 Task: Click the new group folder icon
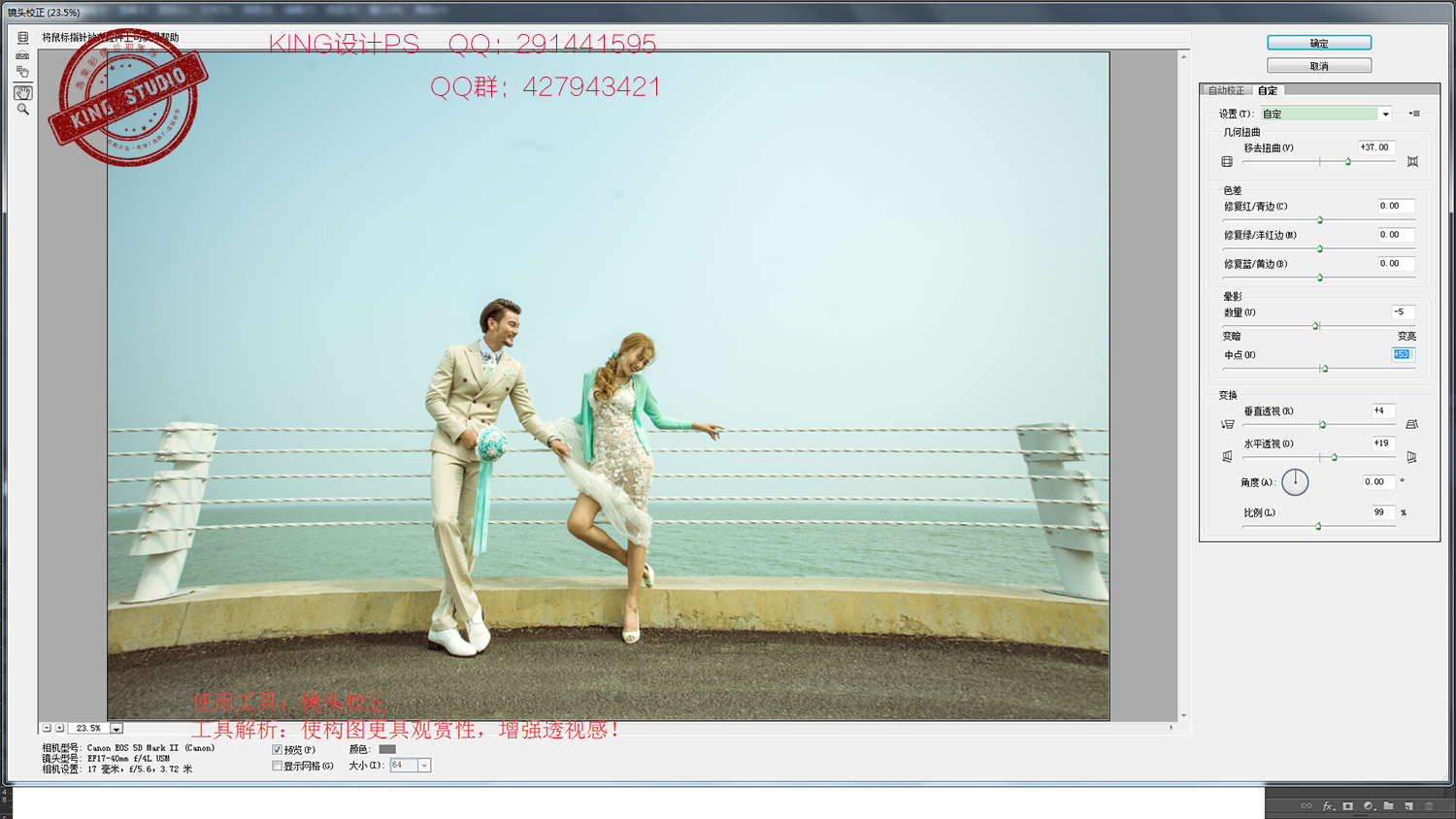click(x=1388, y=805)
